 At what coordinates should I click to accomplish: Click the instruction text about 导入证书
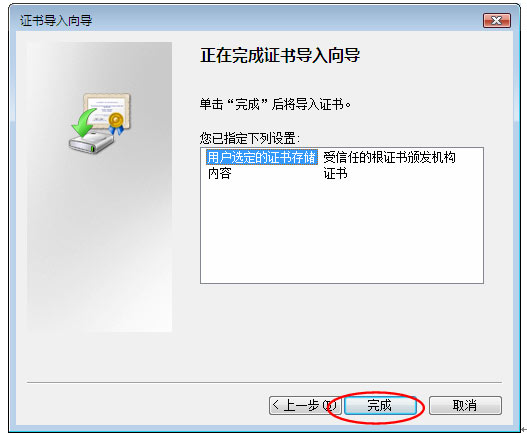click(x=275, y=104)
